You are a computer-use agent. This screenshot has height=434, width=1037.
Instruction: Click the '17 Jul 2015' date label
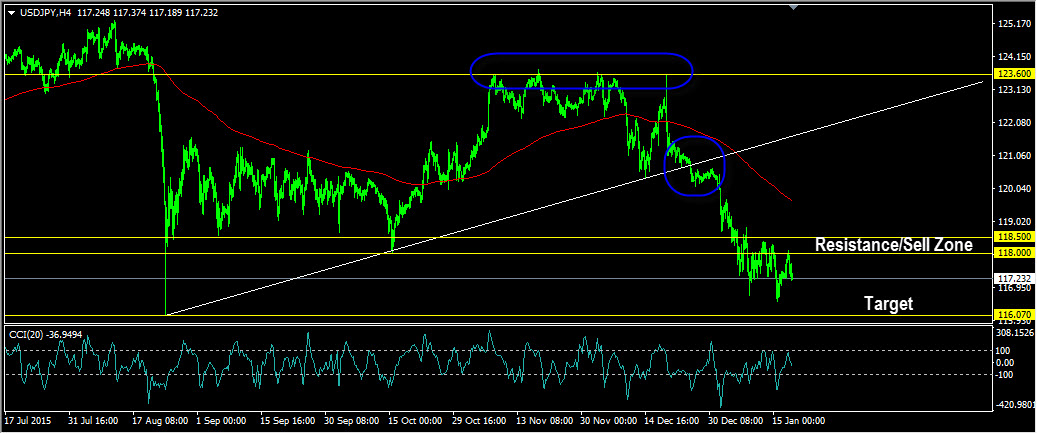point(26,420)
